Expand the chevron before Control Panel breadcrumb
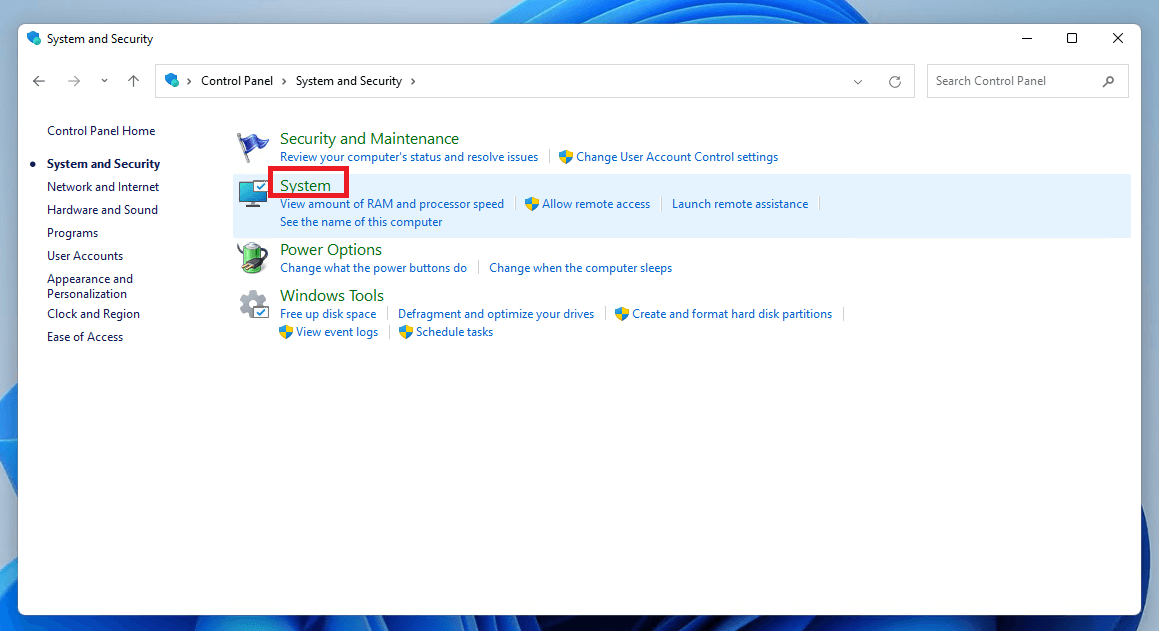Image resolution: width=1159 pixels, height=631 pixels. click(x=189, y=81)
